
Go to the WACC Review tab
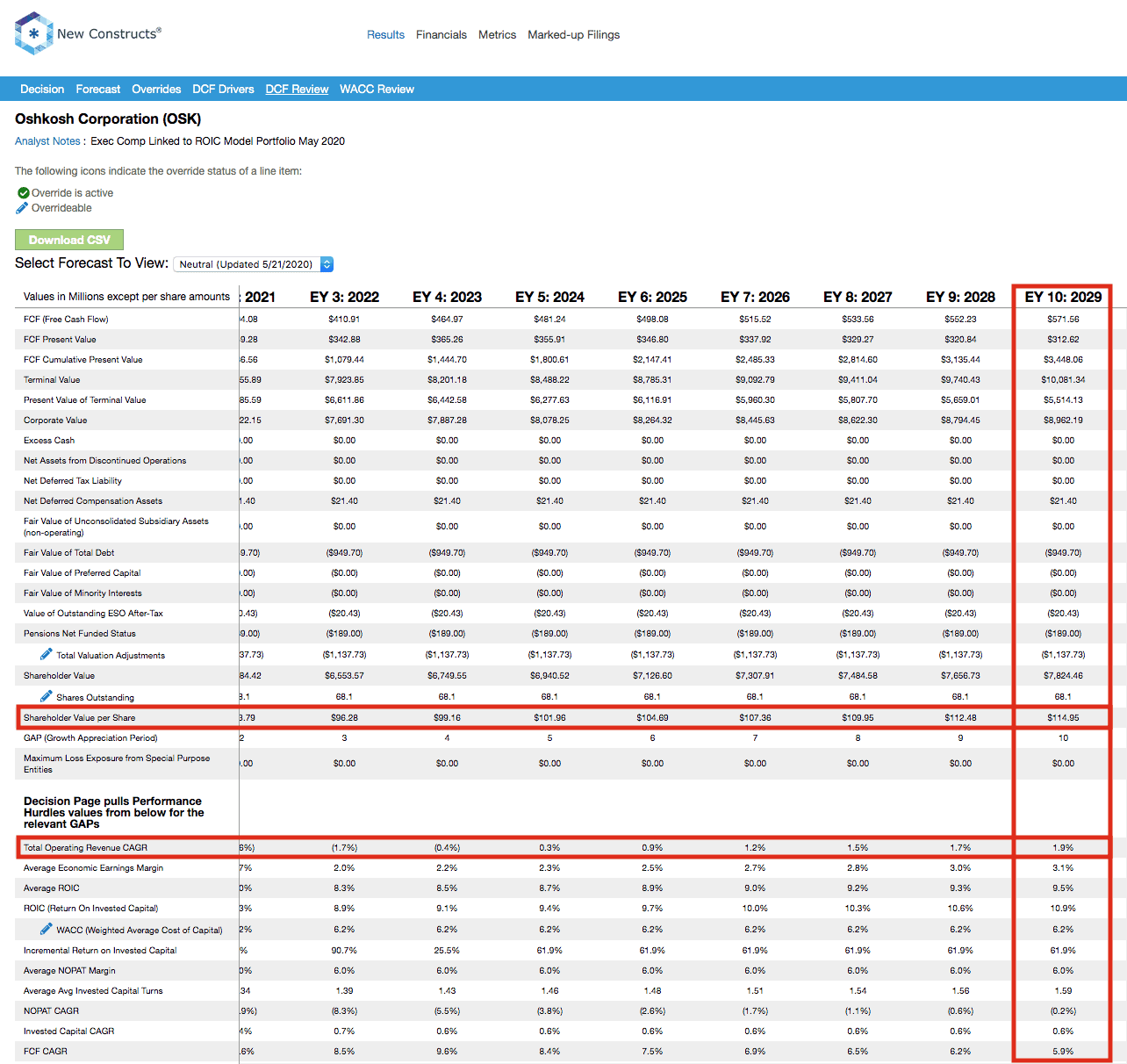[x=377, y=90]
